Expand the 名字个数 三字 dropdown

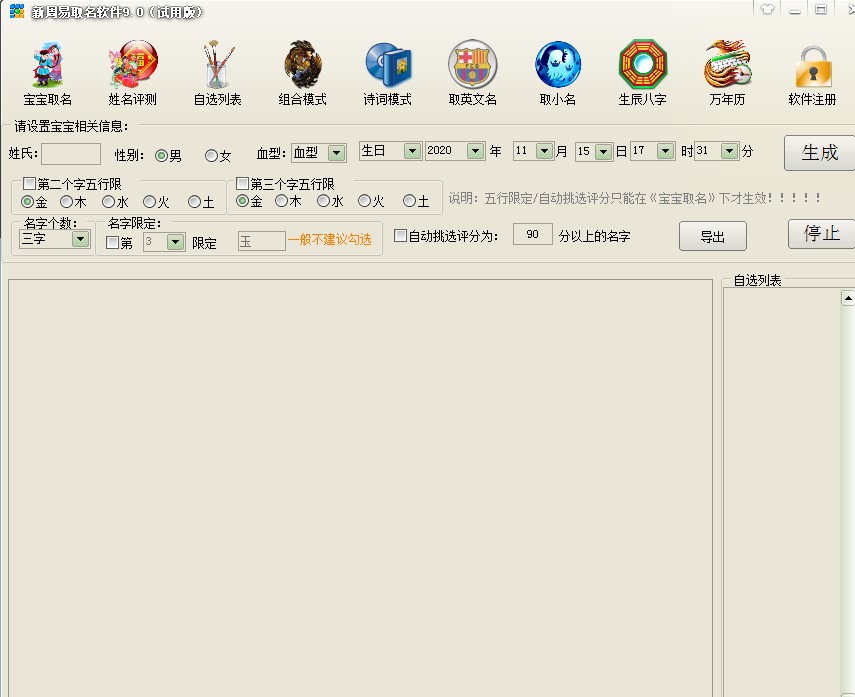coord(80,240)
